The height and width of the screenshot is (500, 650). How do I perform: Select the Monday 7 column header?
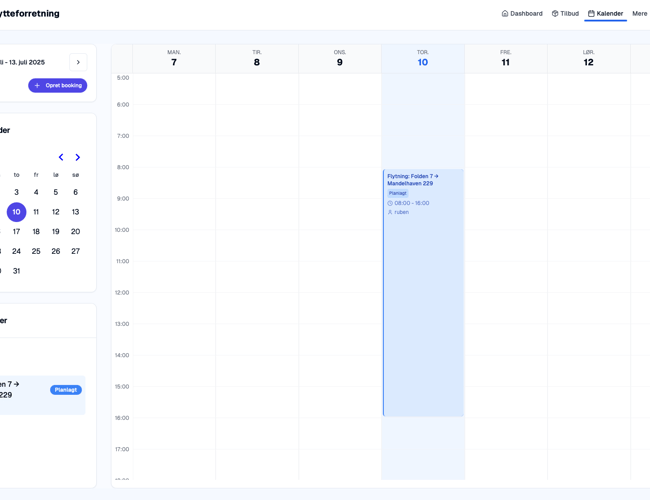pos(174,58)
